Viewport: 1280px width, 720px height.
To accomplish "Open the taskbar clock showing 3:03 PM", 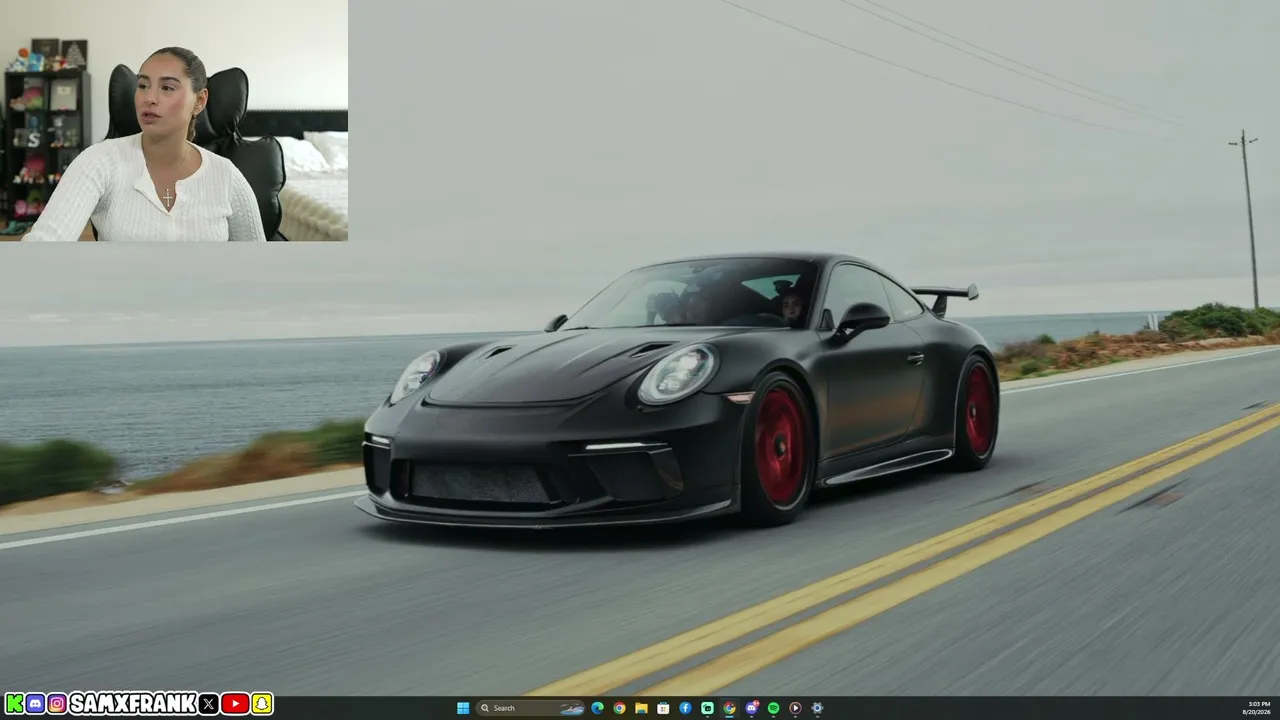I will click(x=1256, y=708).
